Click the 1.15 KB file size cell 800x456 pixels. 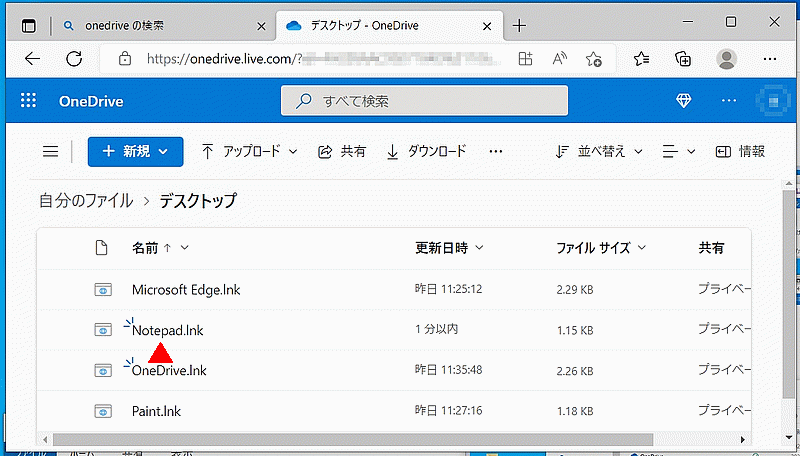pyautogui.click(x=575, y=331)
